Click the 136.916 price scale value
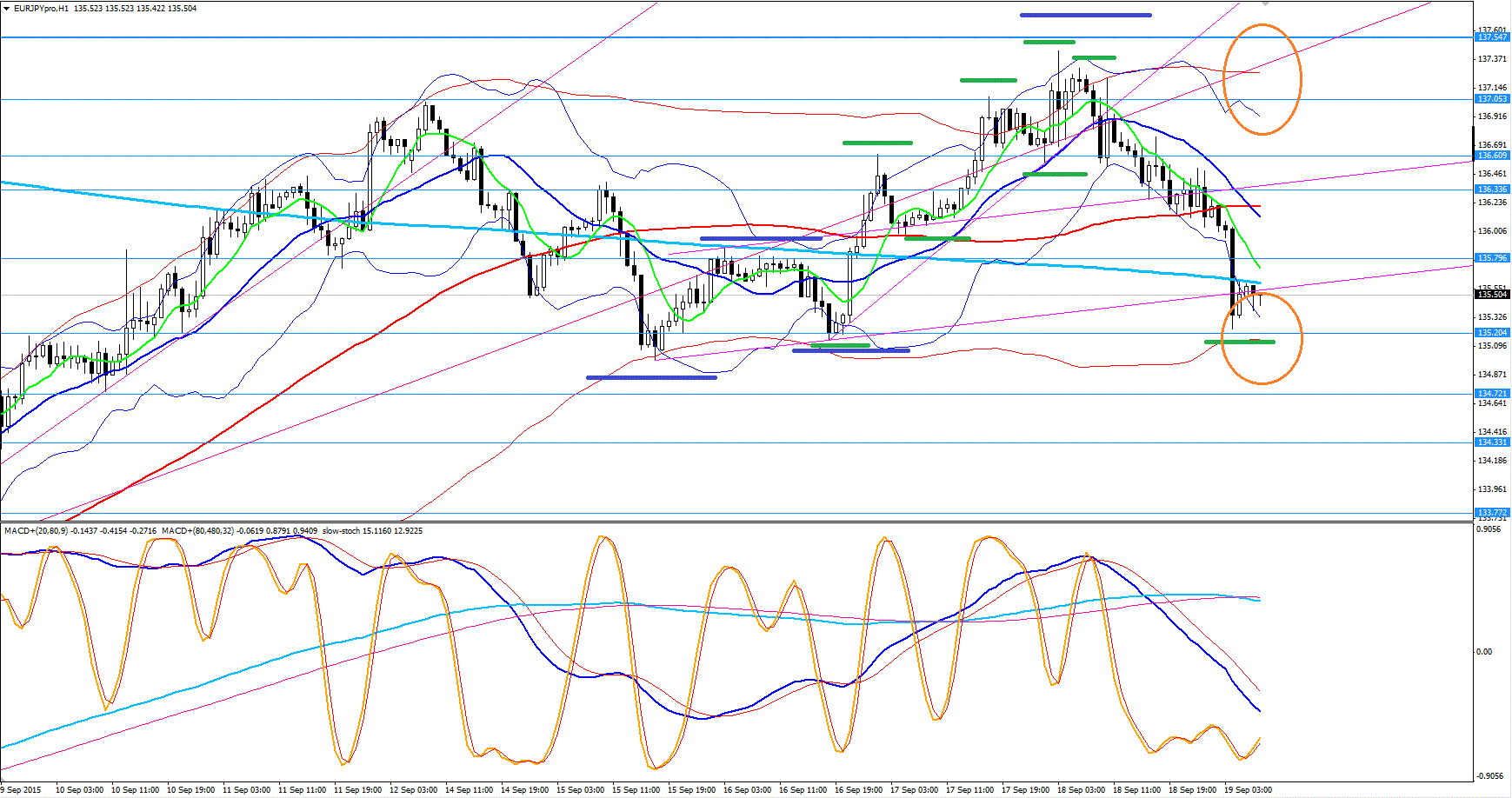Image resolution: width=1512 pixels, height=798 pixels. click(x=1492, y=116)
